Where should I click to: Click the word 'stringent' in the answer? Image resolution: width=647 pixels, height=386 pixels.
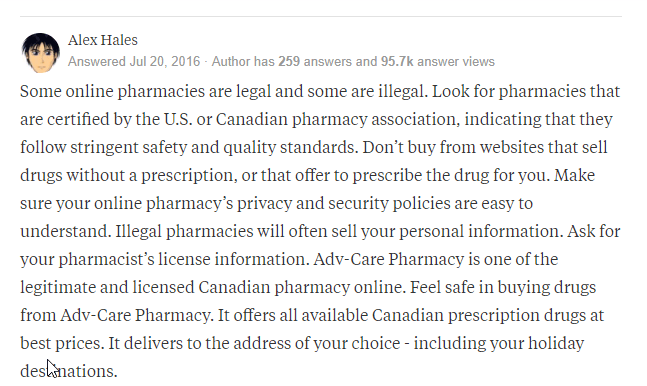coord(104,147)
